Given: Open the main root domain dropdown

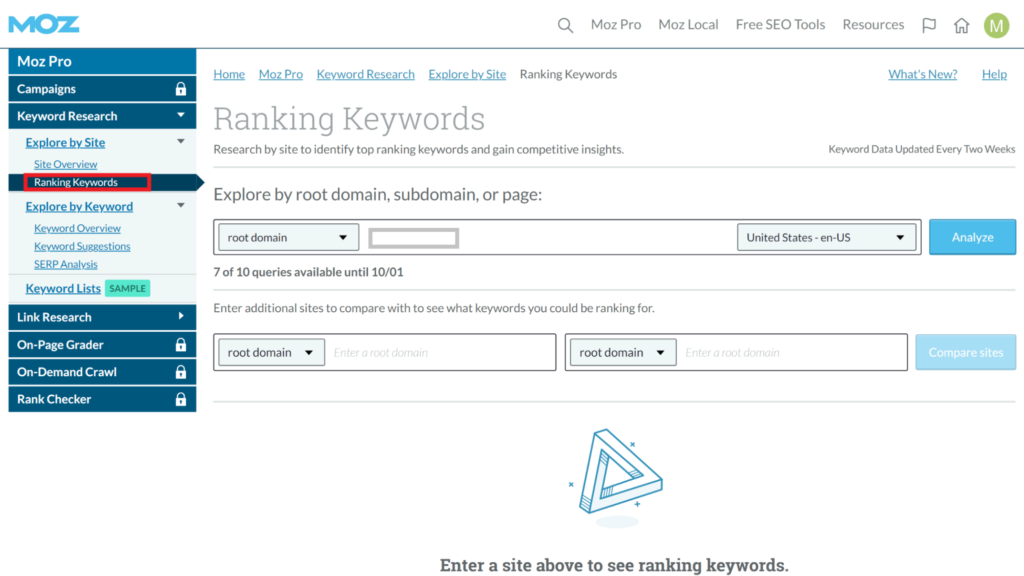Looking at the screenshot, I should 288,238.
